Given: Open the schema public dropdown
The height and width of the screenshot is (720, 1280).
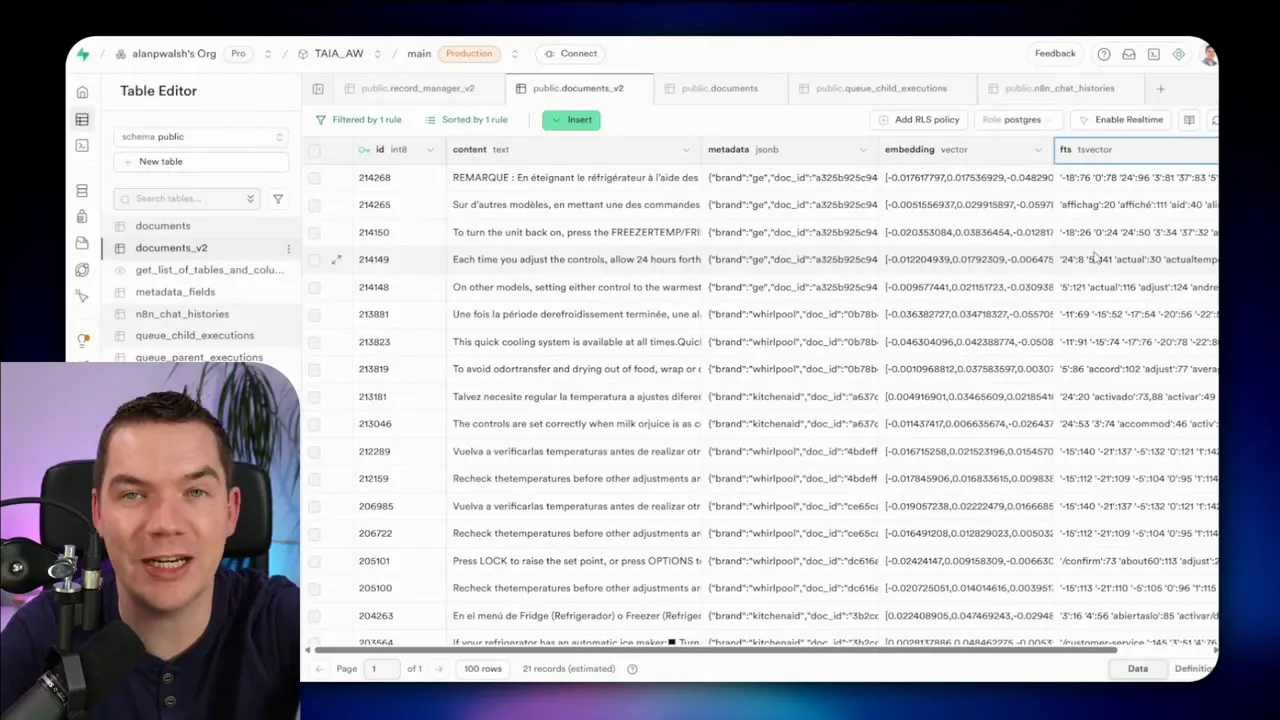Looking at the screenshot, I should [x=201, y=137].
